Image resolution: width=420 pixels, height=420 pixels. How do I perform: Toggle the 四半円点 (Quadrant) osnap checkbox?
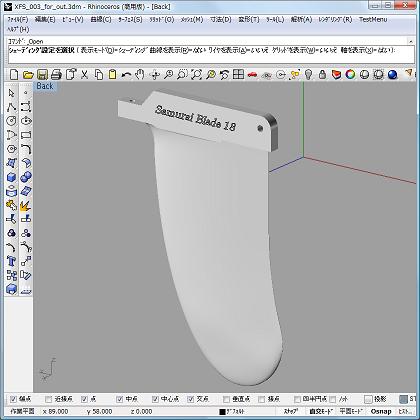click(297, 399)
